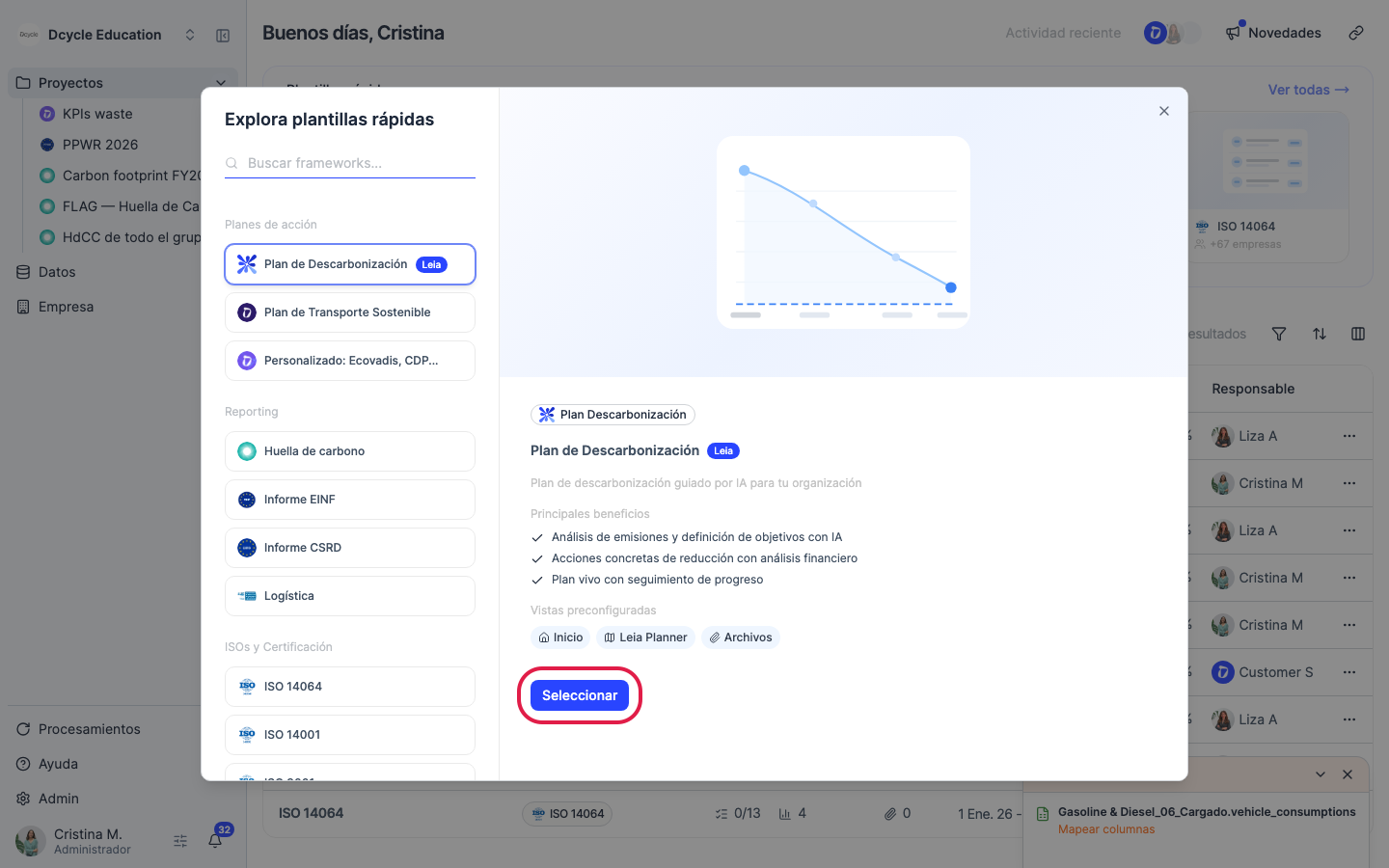Open the notifications bell icon
Screen dimensions: 1389x868
pyautogui.click(x=215, y=840)
